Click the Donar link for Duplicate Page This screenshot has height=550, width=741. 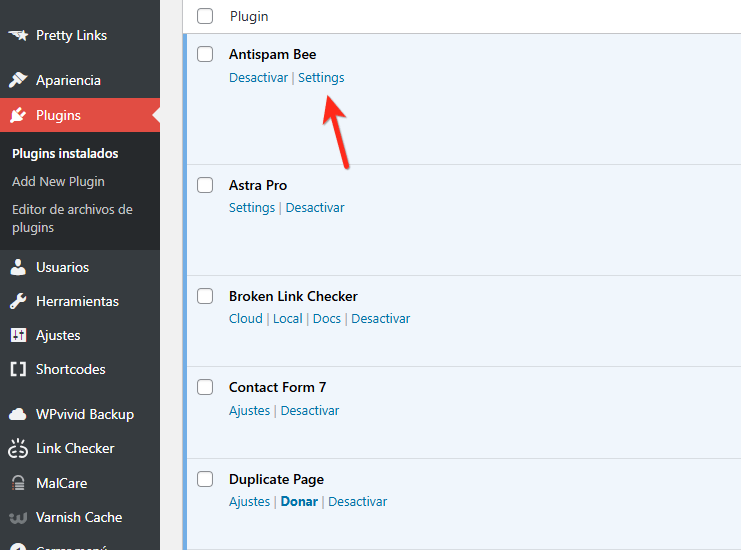click(299, 501)
